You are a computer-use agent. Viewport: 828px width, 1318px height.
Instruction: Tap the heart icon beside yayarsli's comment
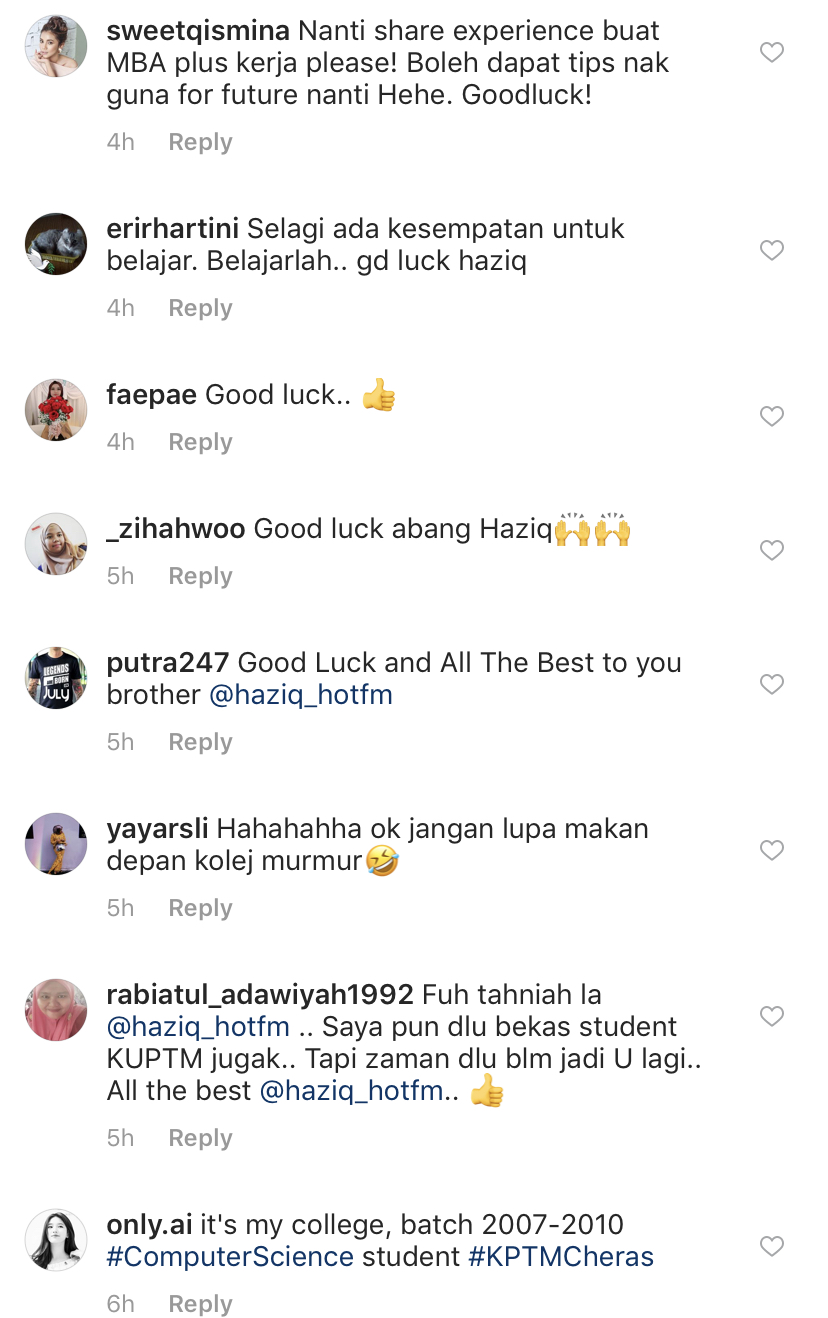coord(772,850)
